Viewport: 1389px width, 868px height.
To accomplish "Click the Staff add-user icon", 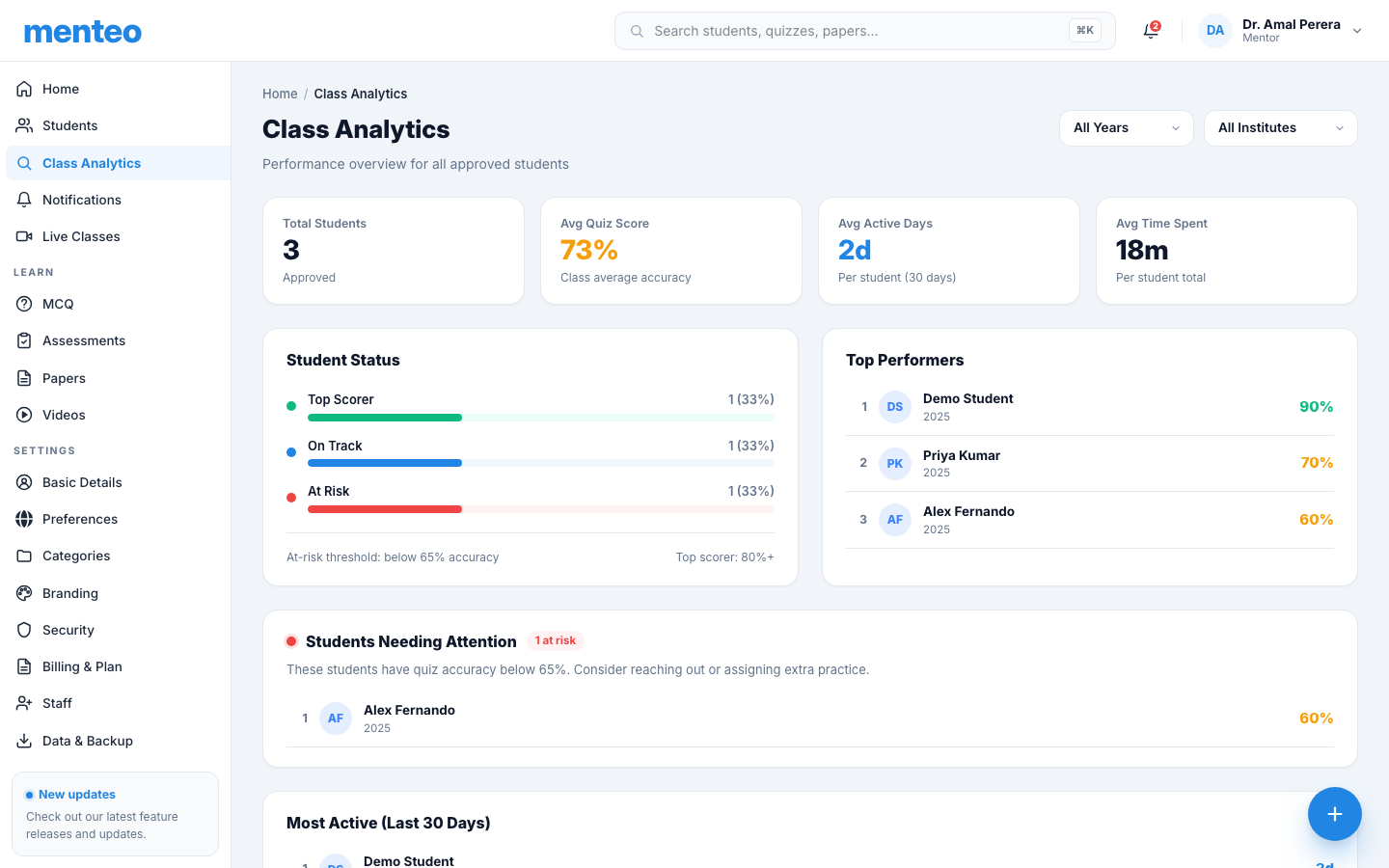I will click(x=24, y=703).
